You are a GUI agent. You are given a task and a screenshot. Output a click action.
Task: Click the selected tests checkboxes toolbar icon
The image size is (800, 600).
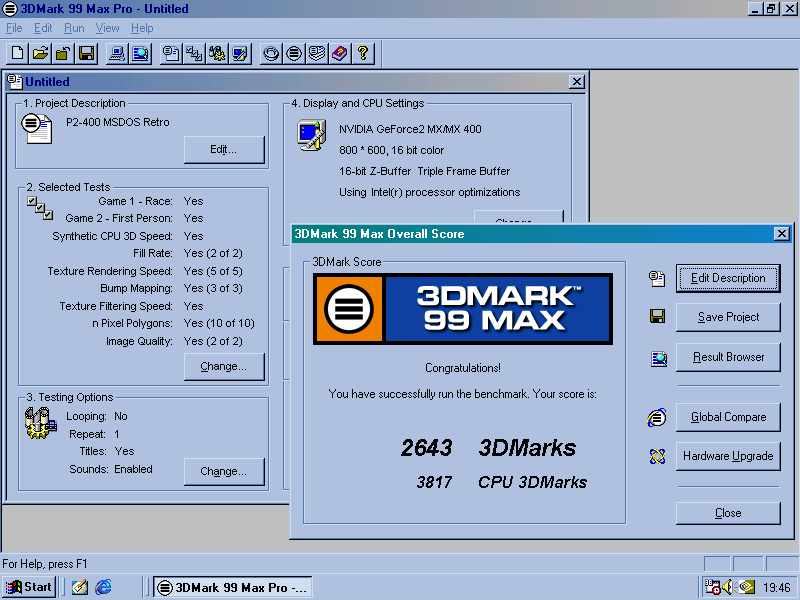194,53
